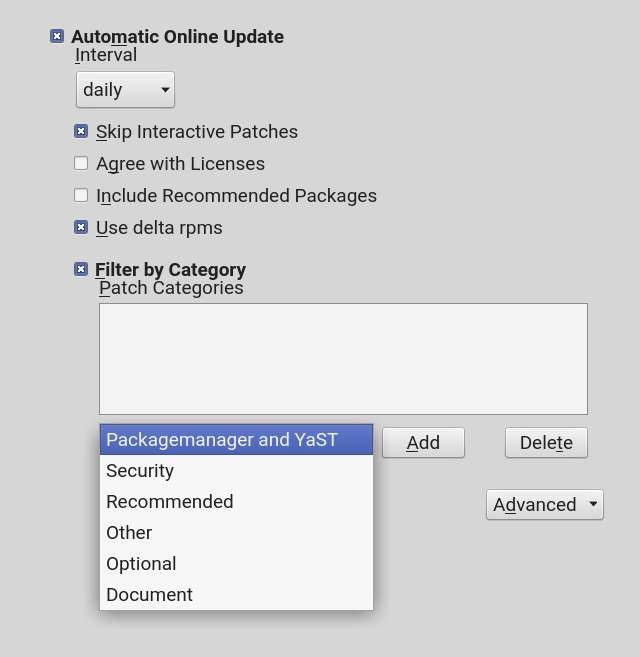Viewport: 640px width, 657px height.
Task: Select Document patch category
Action: pyautogui.click(x=149, y=595)
